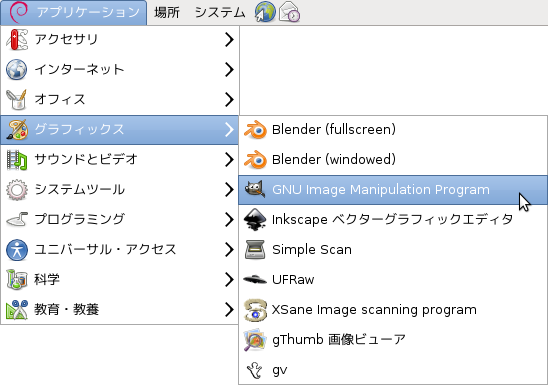Expand the インターネット submenu arrow
The width and height of the screenshot is (548, 385).
pyautogui.click(x=229, y=70)
